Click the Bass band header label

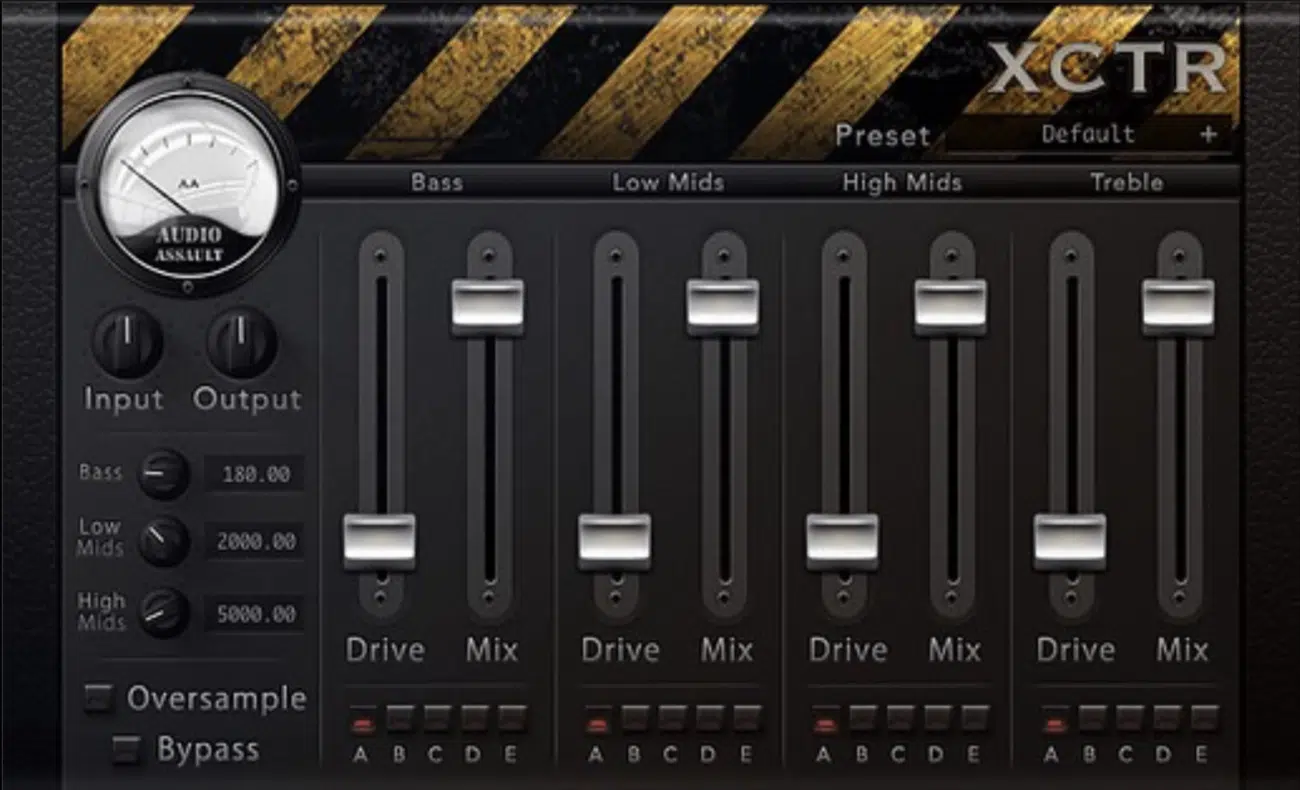click(x=436, y=183)
